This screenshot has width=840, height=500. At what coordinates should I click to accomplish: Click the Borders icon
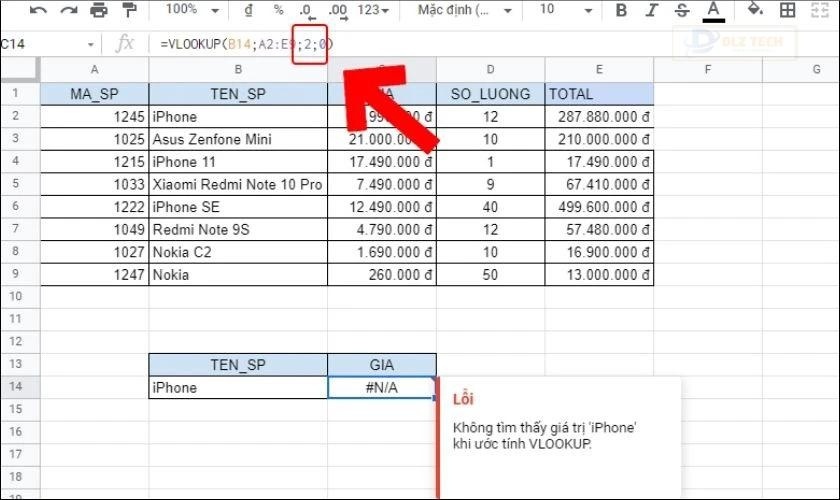(787, 10)
